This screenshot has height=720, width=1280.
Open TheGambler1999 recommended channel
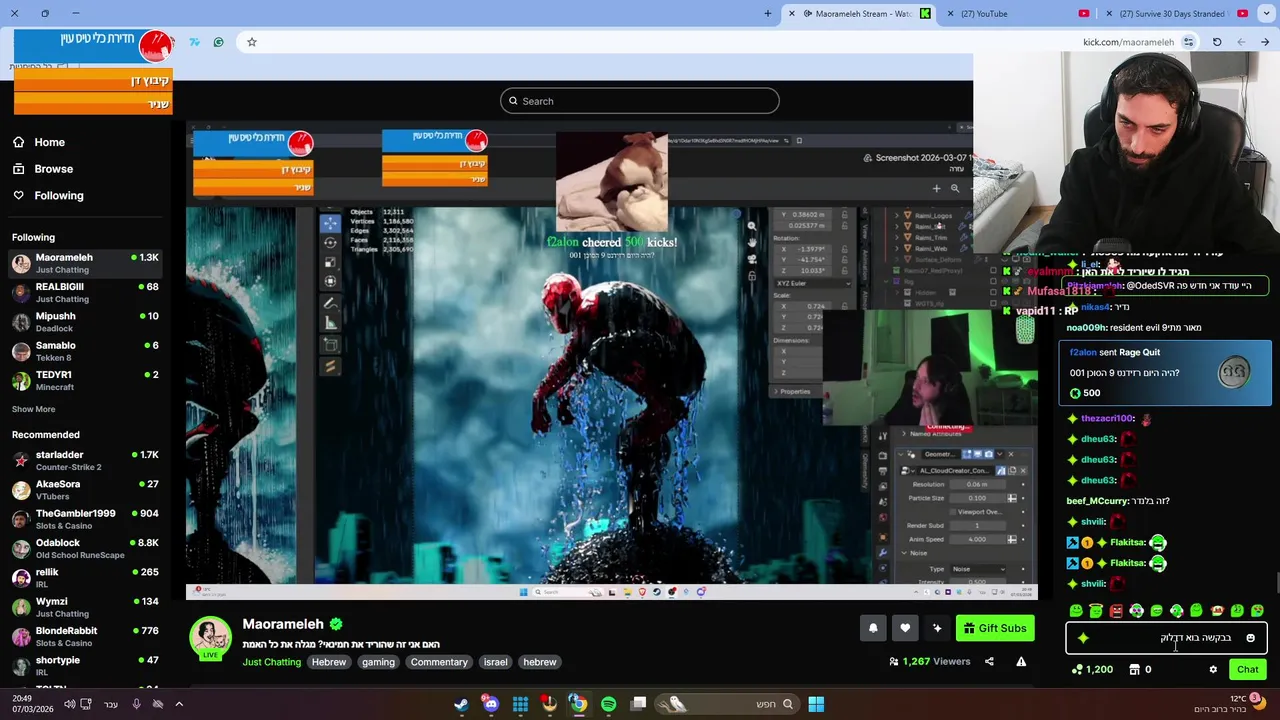tap(86, 519)
